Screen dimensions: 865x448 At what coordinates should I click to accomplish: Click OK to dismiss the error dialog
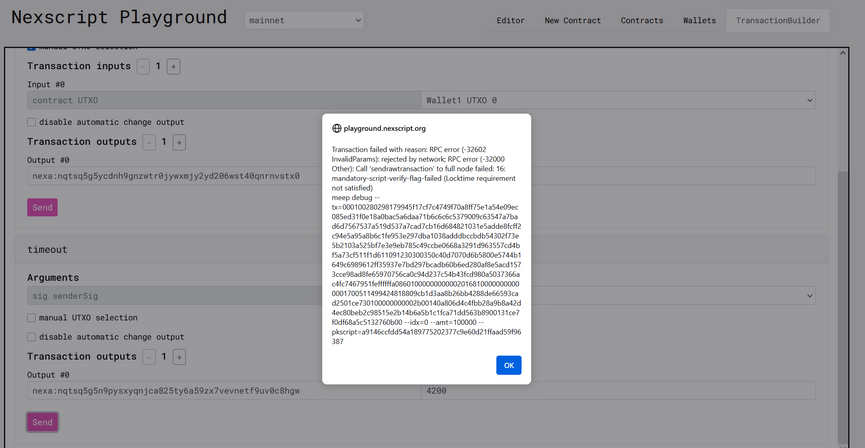click(508, 365)
